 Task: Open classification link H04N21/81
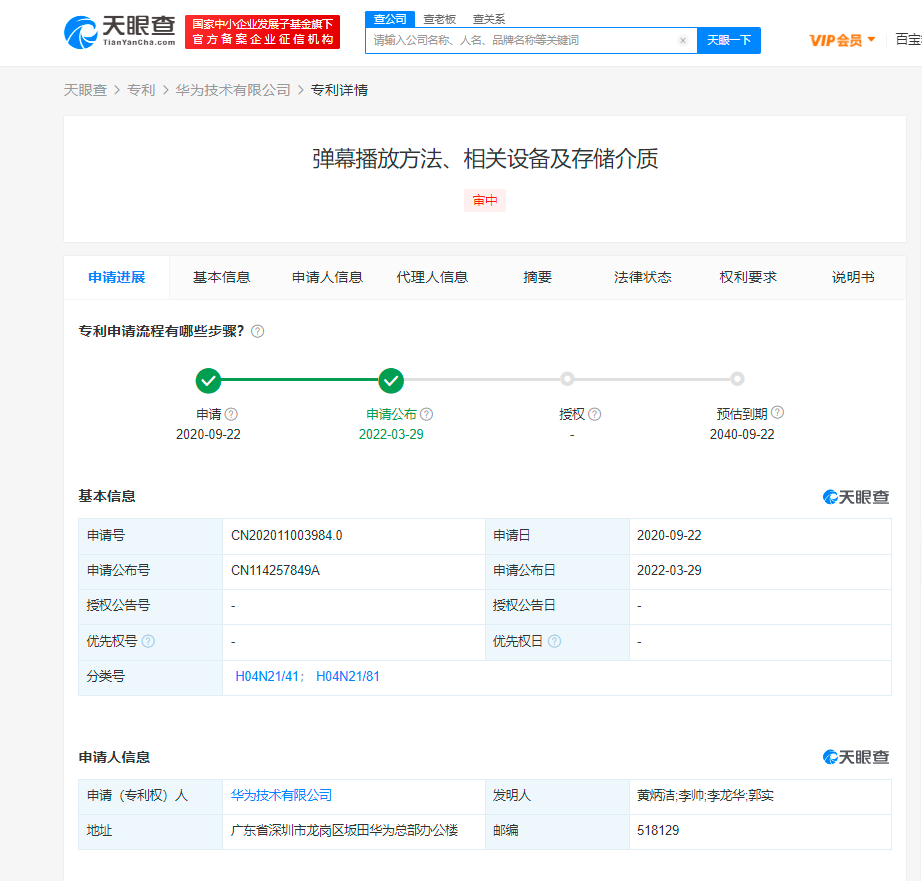click(x=348, y=677)
